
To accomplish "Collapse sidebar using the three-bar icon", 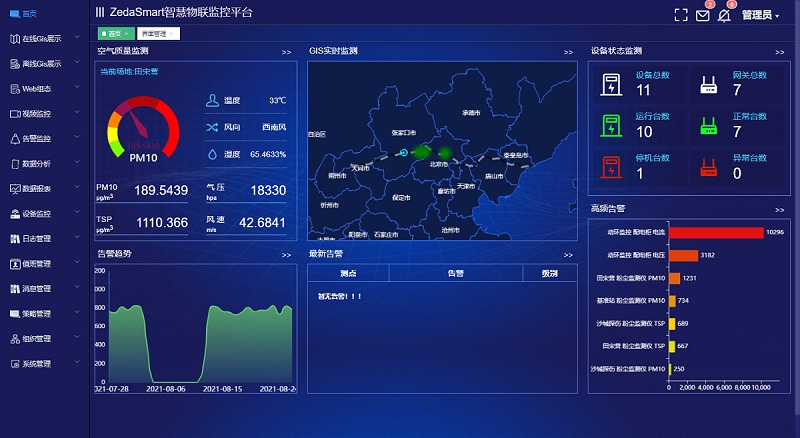I will [x=99, y=13].
